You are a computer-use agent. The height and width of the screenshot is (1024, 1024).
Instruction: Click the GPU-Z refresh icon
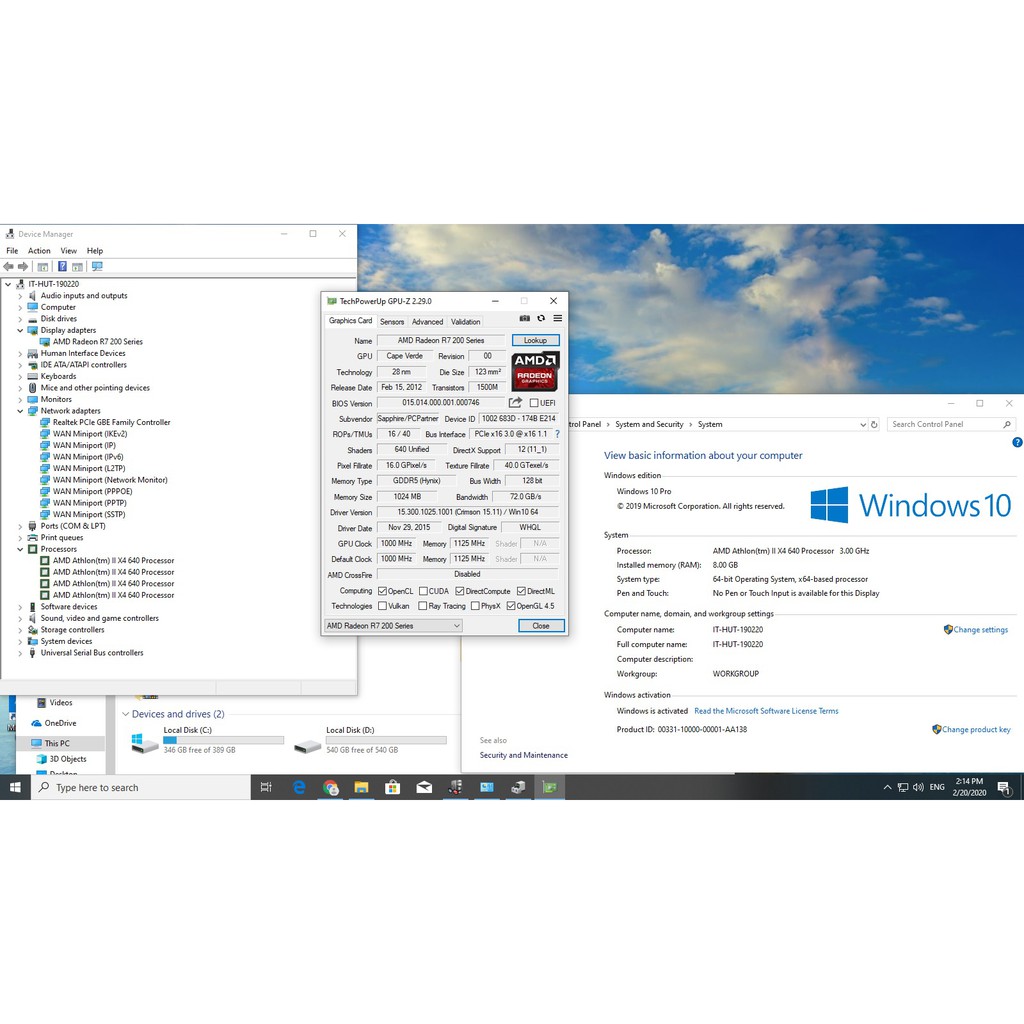[541, 319]
